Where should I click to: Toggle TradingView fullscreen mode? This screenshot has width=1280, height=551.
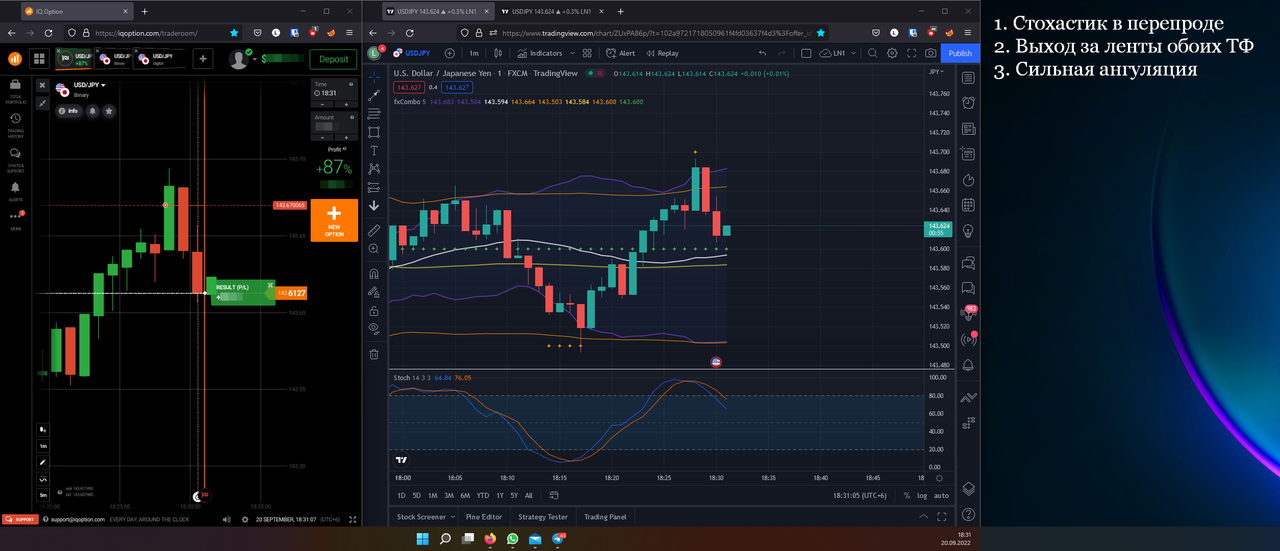(x=911, y=53)
